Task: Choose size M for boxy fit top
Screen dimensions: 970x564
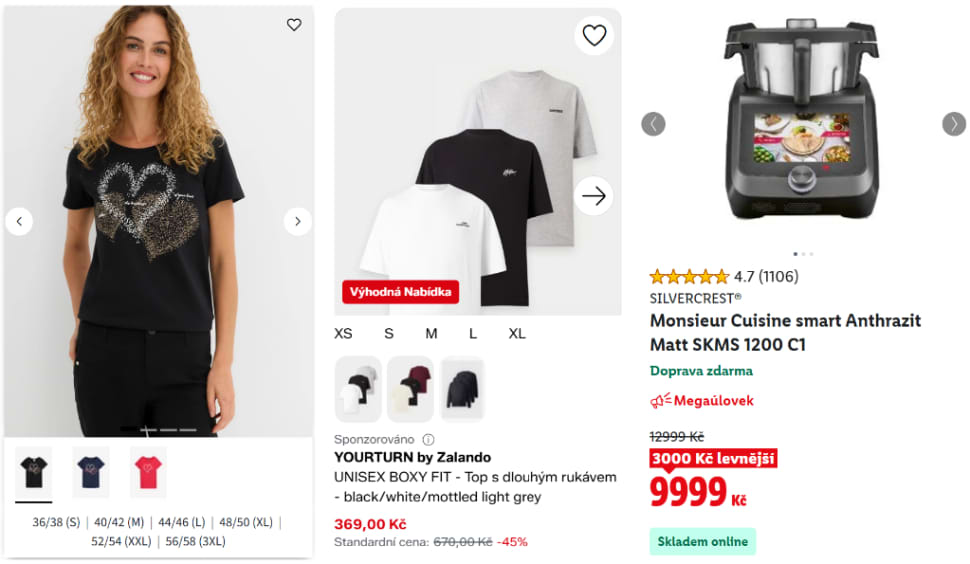Action: coord(431,334)
